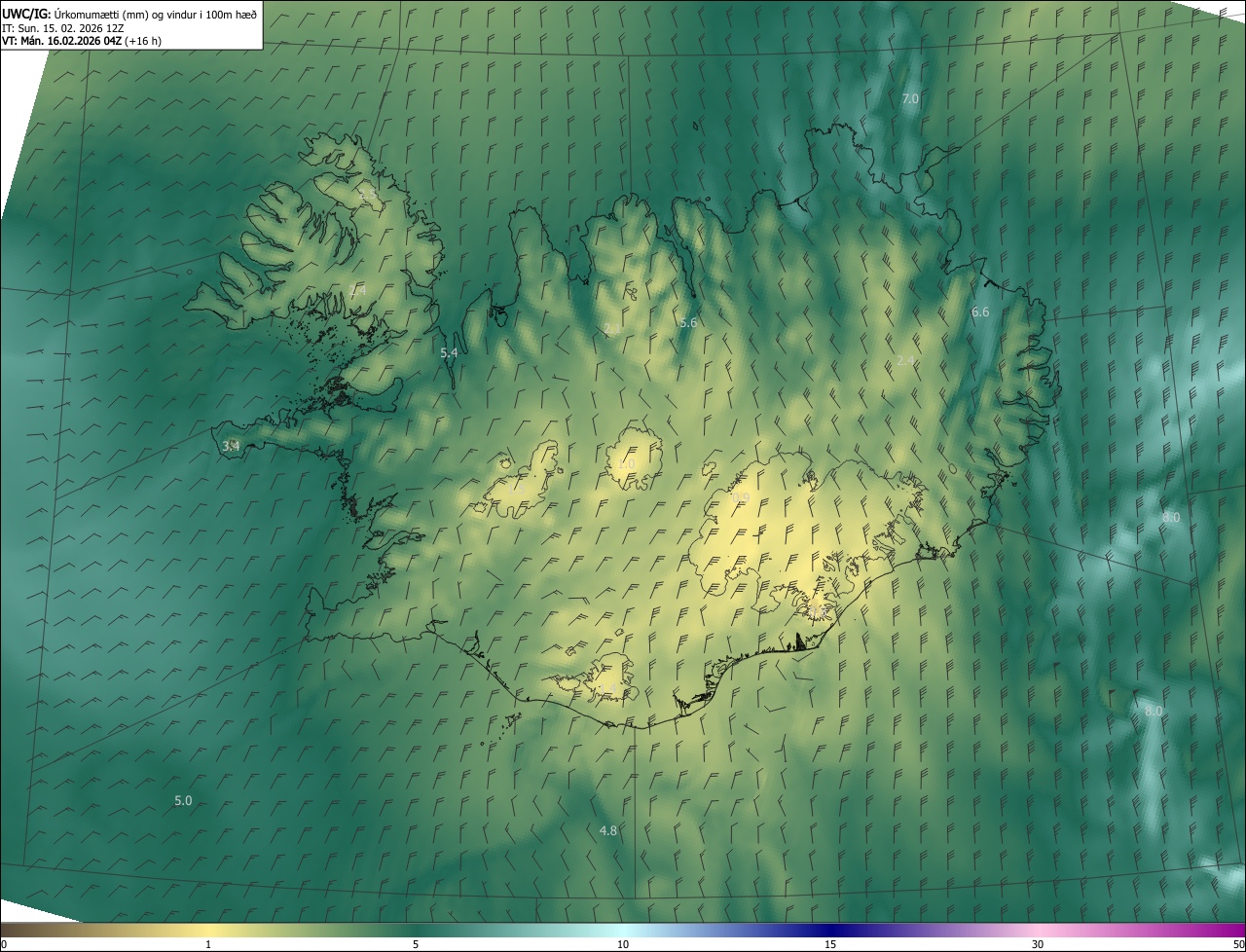Click the "30" tick label on the color scale
This screenshot has height=952, width=1246.
[1038, 944]
